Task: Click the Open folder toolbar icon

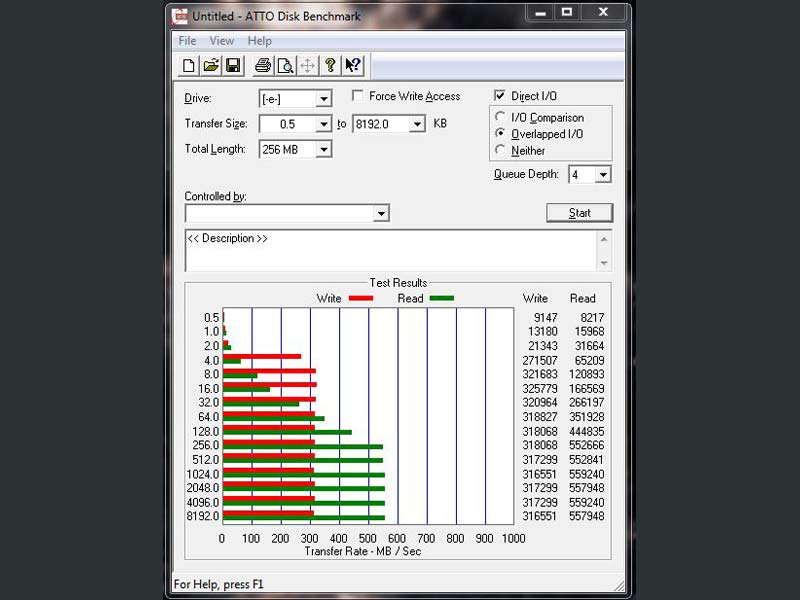Action: click(x=210, y=66)
